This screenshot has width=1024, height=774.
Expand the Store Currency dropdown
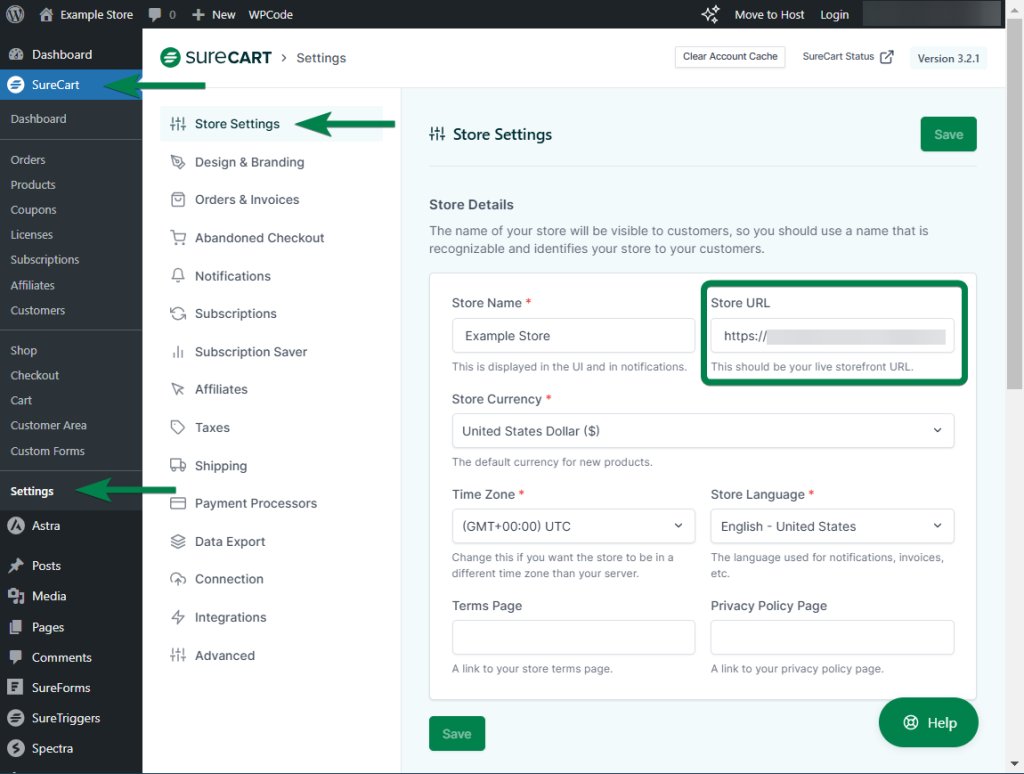pos(702,431)
